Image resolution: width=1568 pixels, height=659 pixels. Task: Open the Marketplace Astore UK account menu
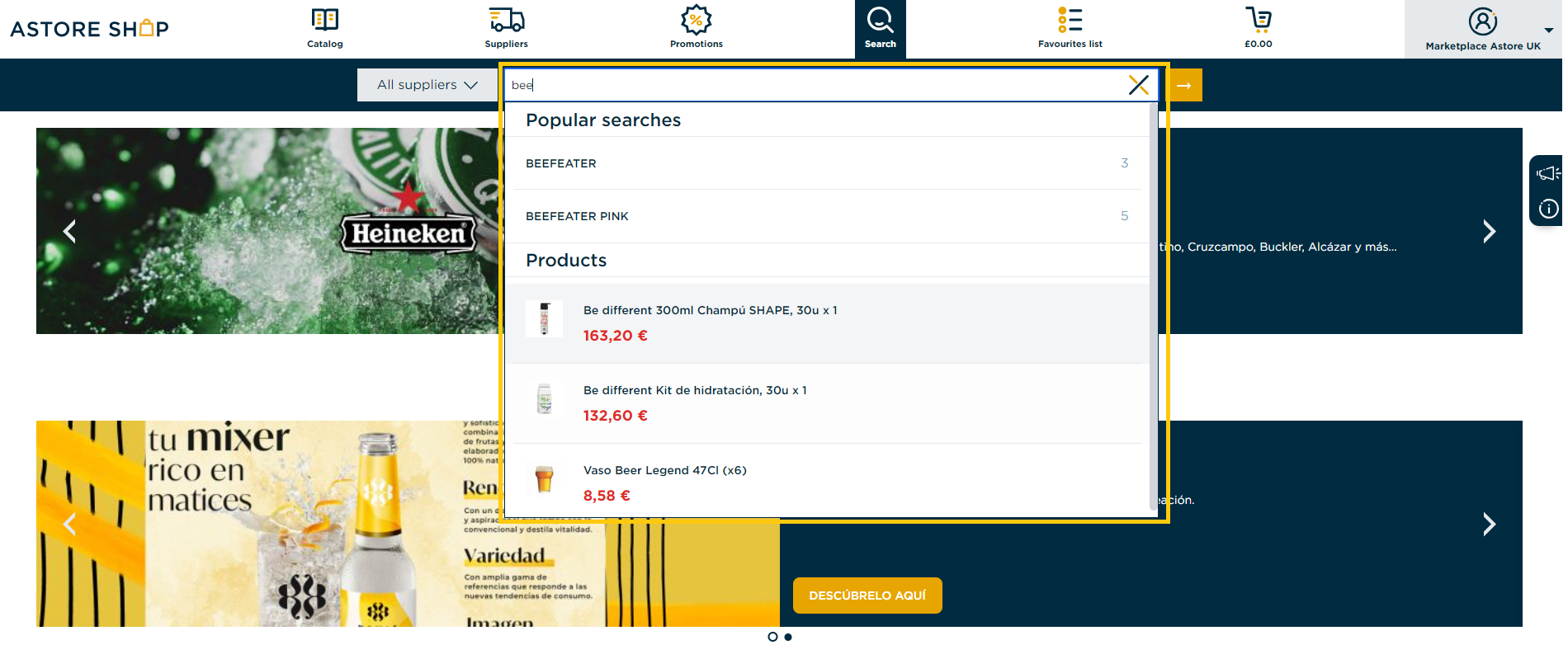click(x=1483, y=29)
